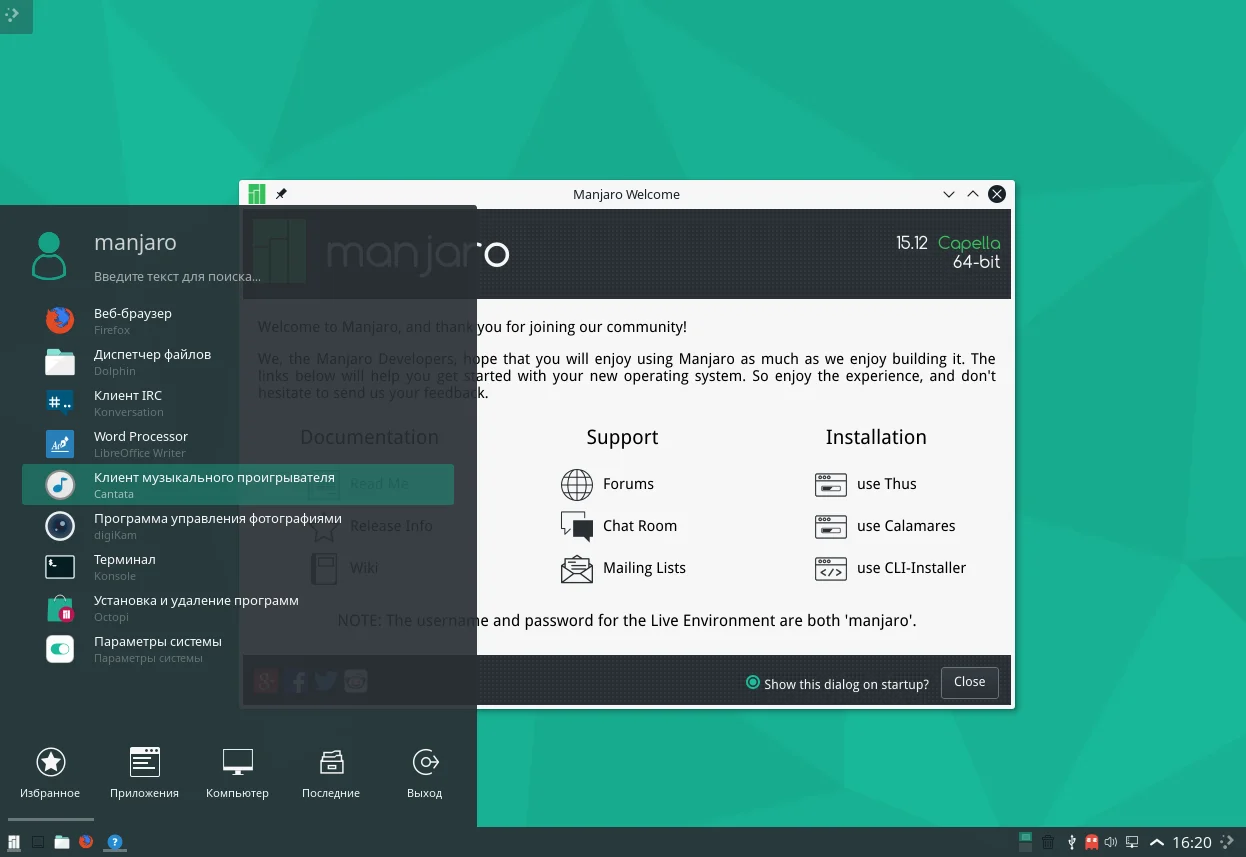This screenshot has width=1246, height=857.
Task: Click search field under manjaro username
Action: point(177,277)
